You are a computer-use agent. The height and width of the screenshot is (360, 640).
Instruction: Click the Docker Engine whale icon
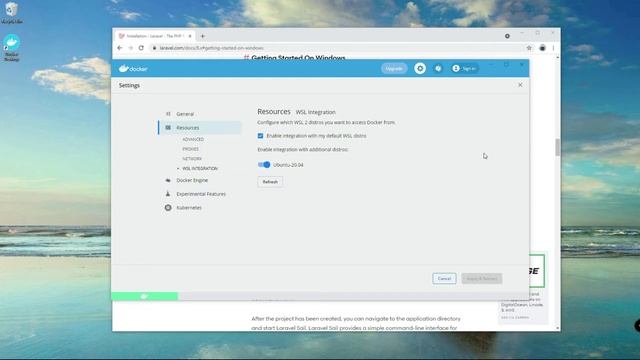[x=168, y=180]
